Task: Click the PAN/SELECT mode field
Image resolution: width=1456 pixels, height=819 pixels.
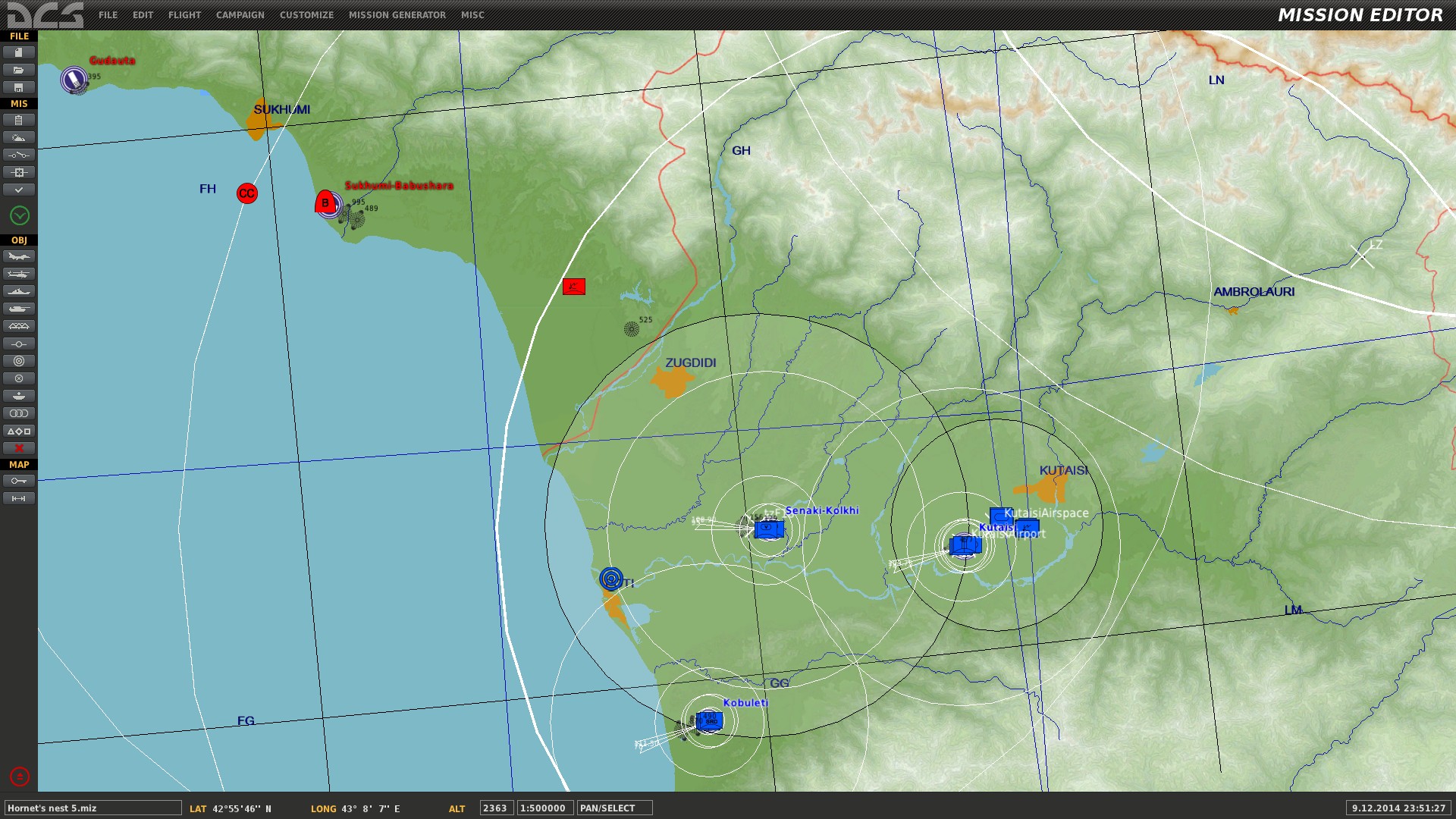Action: (614, 808)
